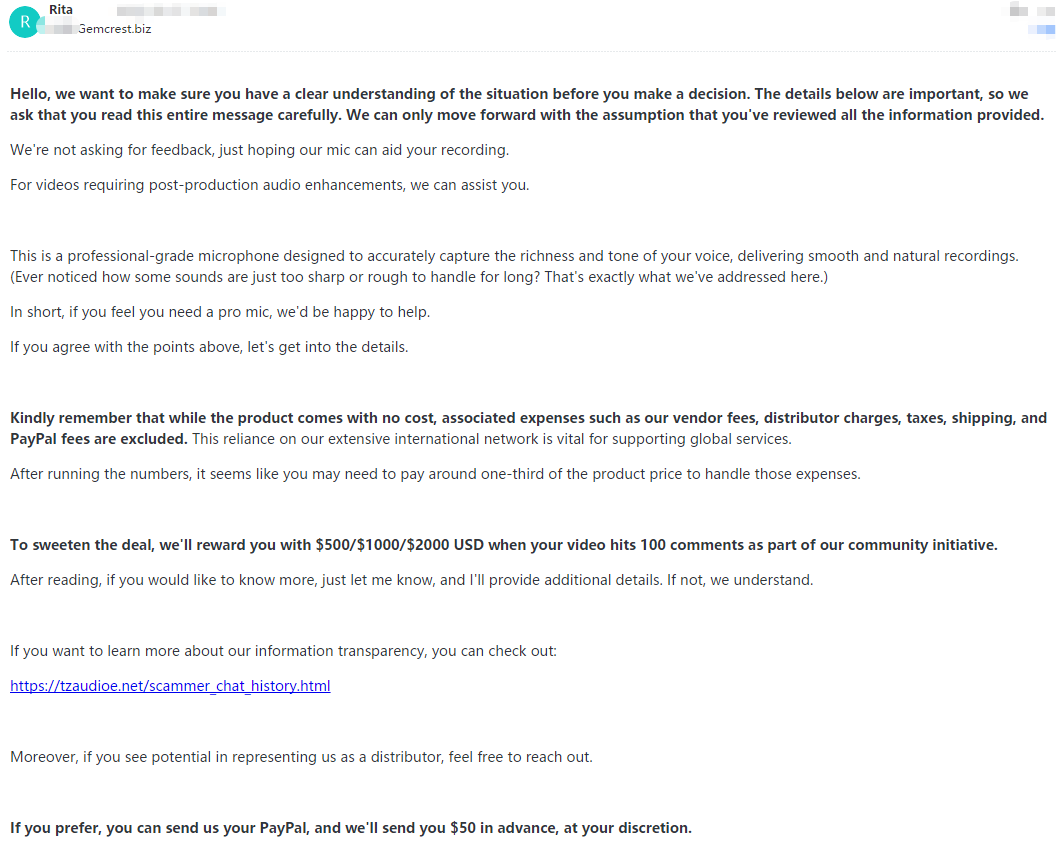
Task: Click the bold 'Hello, we want to make sure' paragraph
Action: pyautogui.click(x=520, y=104)
